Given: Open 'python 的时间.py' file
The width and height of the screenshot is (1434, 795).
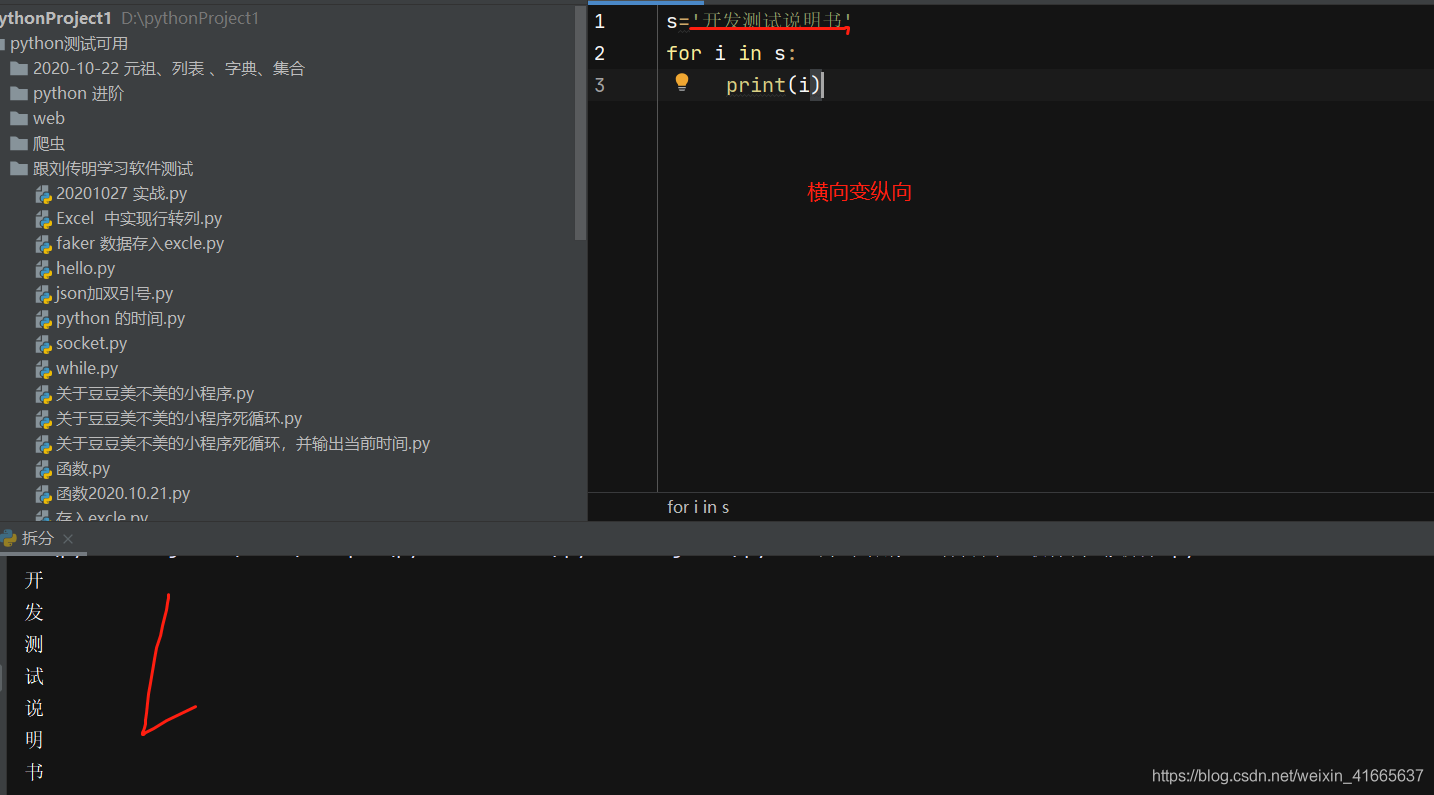Looking at the screenshot, I should pyautogui.click(x=121, y=318).
